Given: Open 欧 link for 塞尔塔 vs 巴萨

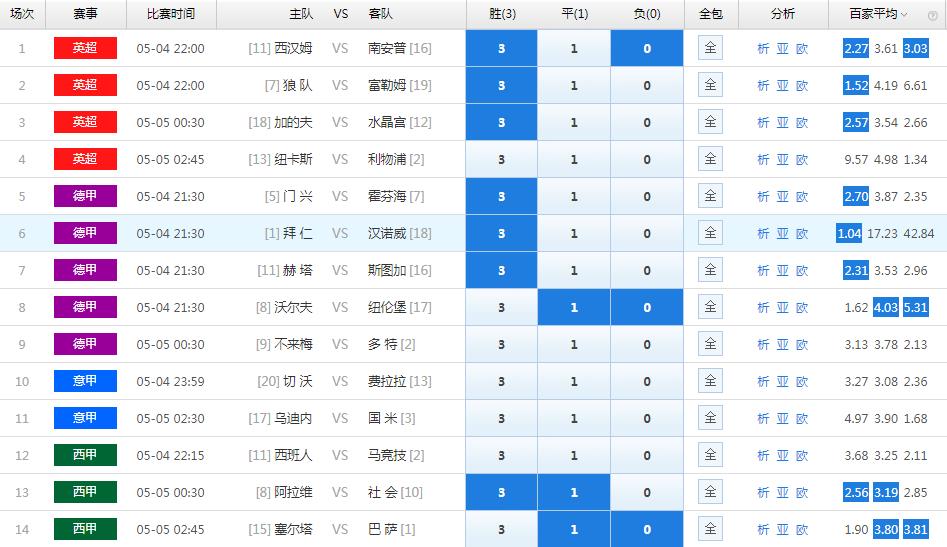Looking at the screenshot, I should pyautogui.click(x=802, y=529).
